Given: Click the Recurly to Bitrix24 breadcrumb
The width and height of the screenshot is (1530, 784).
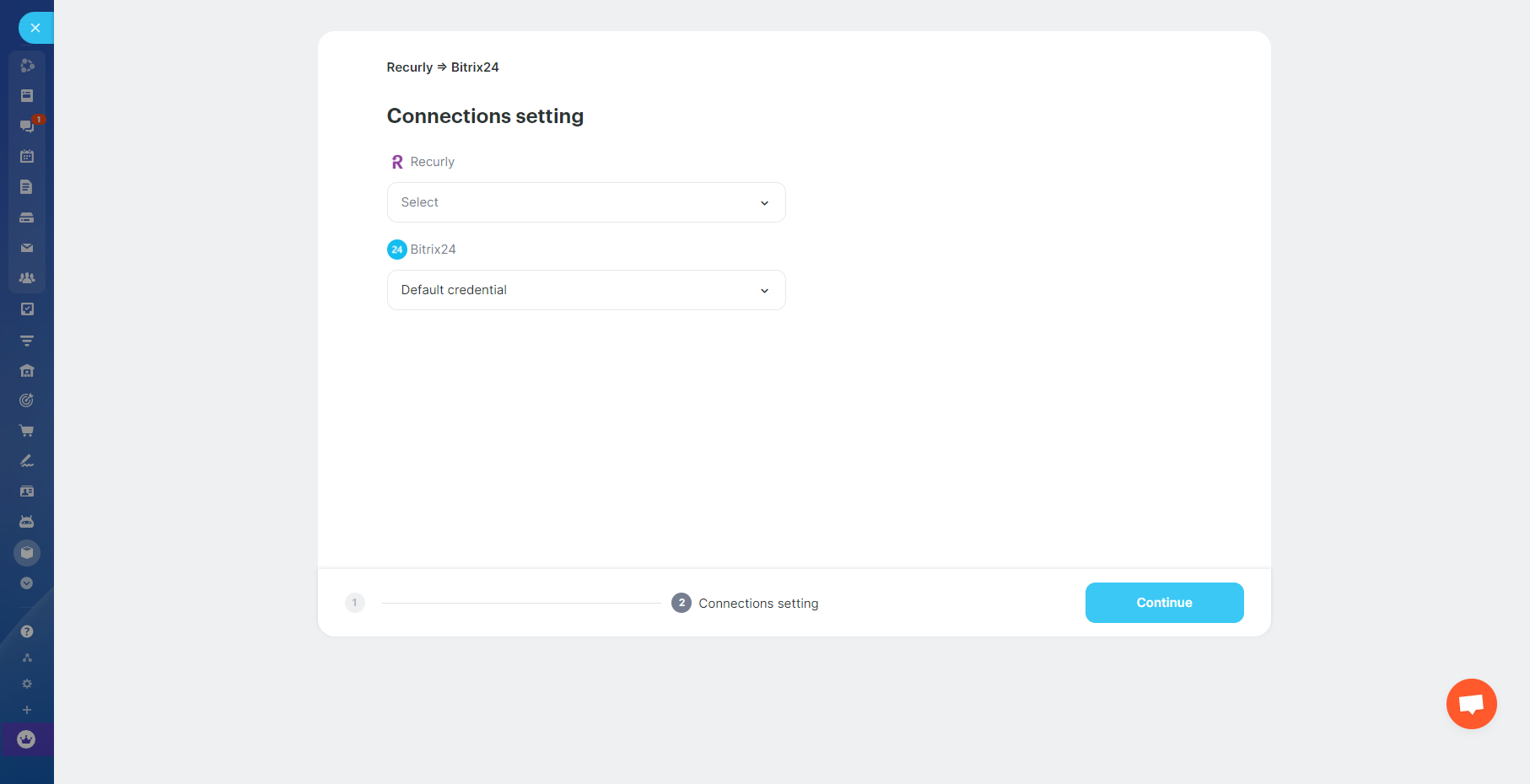Looking at the screenshot, I should [442, 67].
